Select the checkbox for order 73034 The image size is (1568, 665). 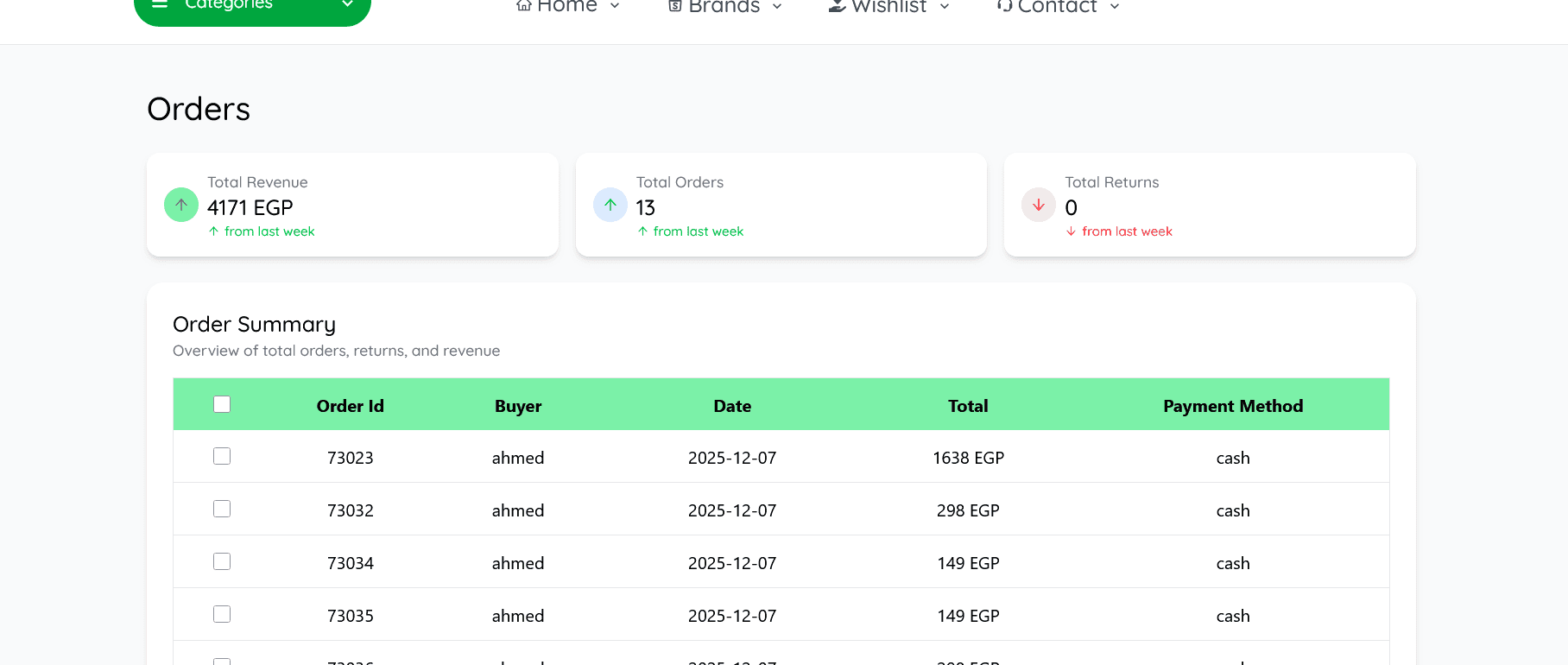coord(222,561)
